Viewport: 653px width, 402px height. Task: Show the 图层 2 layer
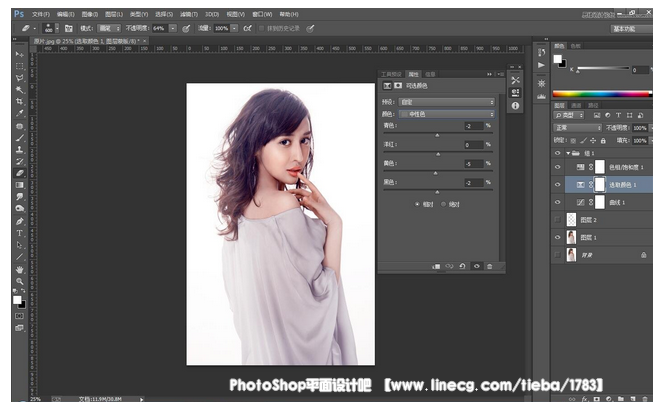pos(558,219)
